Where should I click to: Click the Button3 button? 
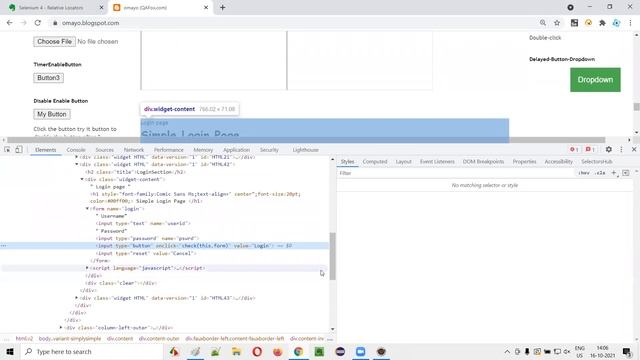pos(49,78)
